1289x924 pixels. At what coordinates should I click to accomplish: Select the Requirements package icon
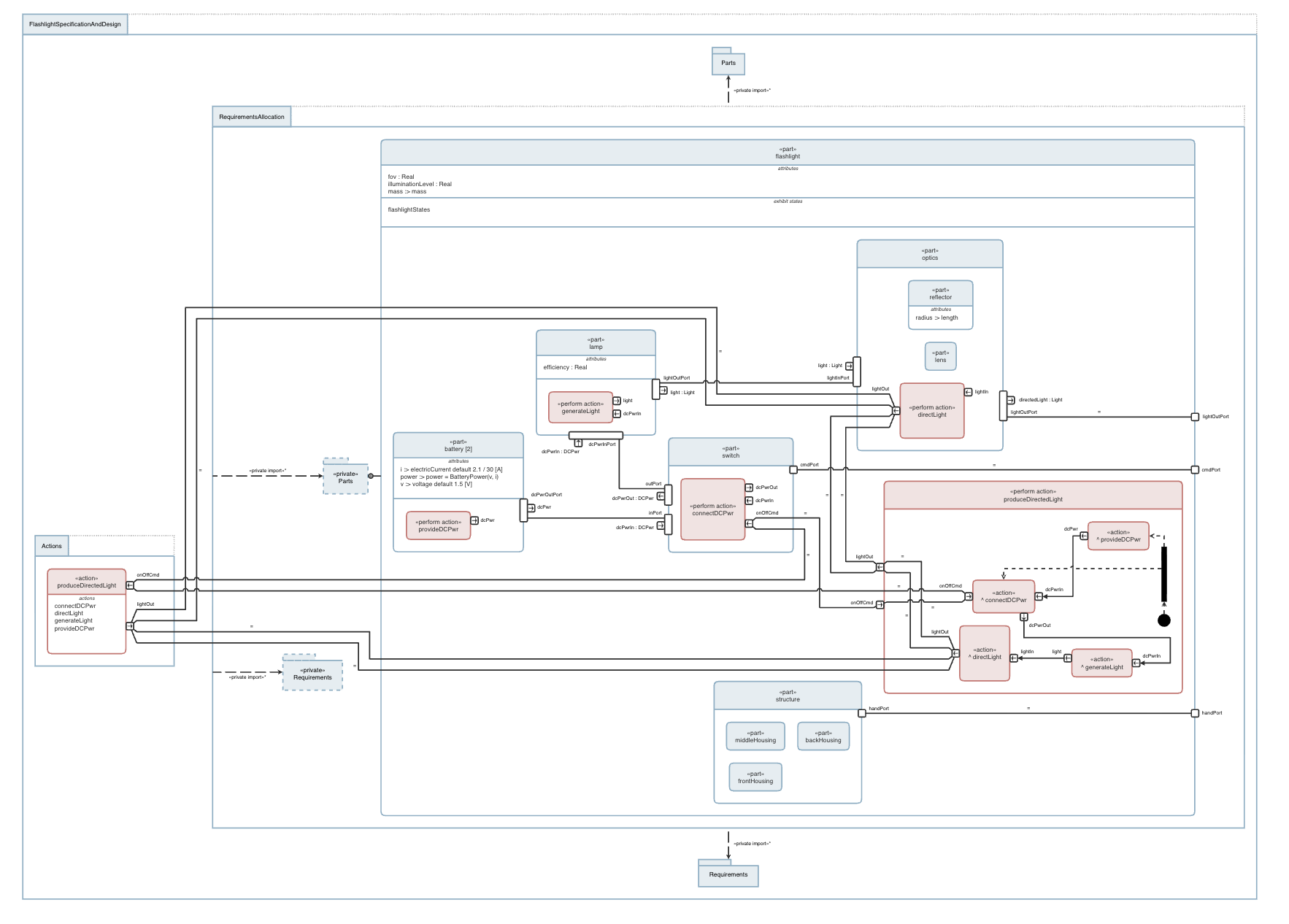(x=728, y=874)
